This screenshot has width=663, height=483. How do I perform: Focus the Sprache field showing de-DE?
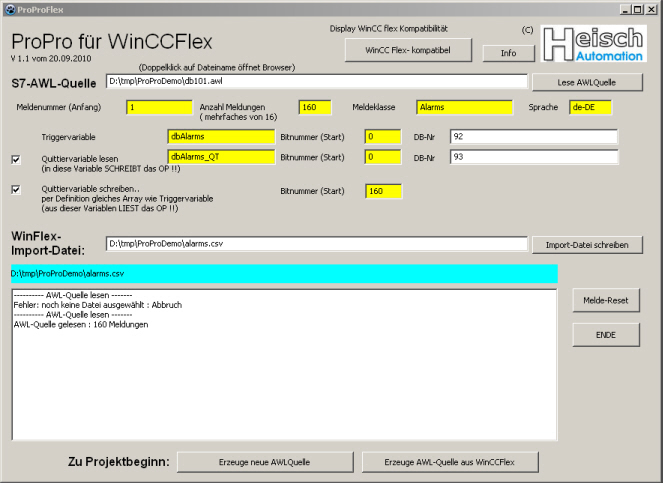pyautogui.click(x=590, y=107)
